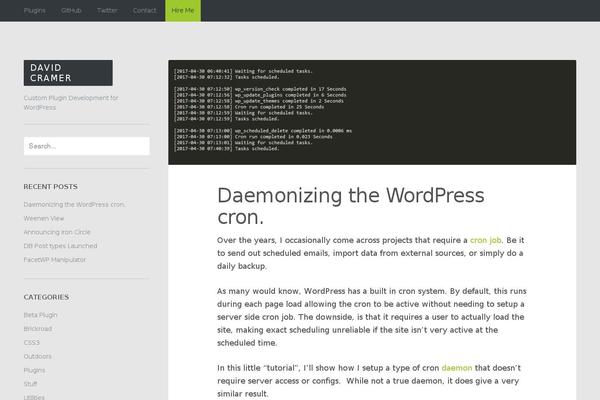This screenshot has width=600, height=400.
Task: Focus the Search input field
Action: click(x=86, y=146)
